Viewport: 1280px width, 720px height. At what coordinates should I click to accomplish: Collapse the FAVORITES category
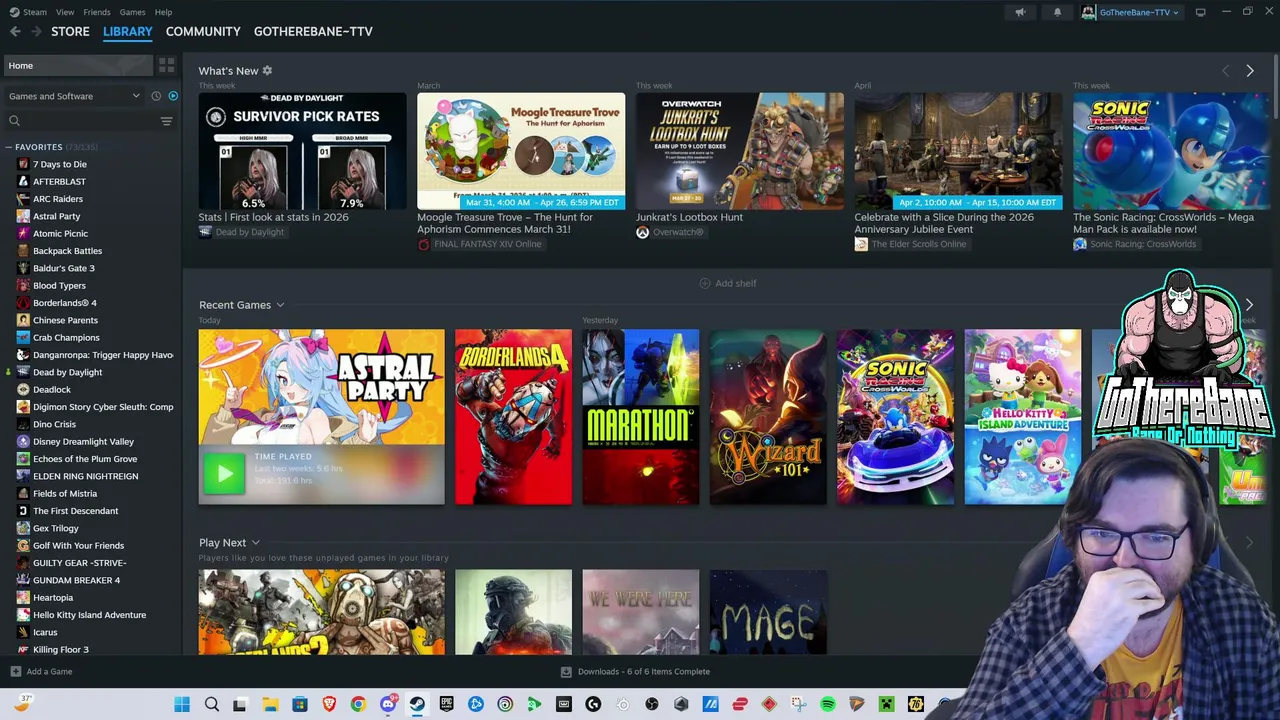[8, 147]
